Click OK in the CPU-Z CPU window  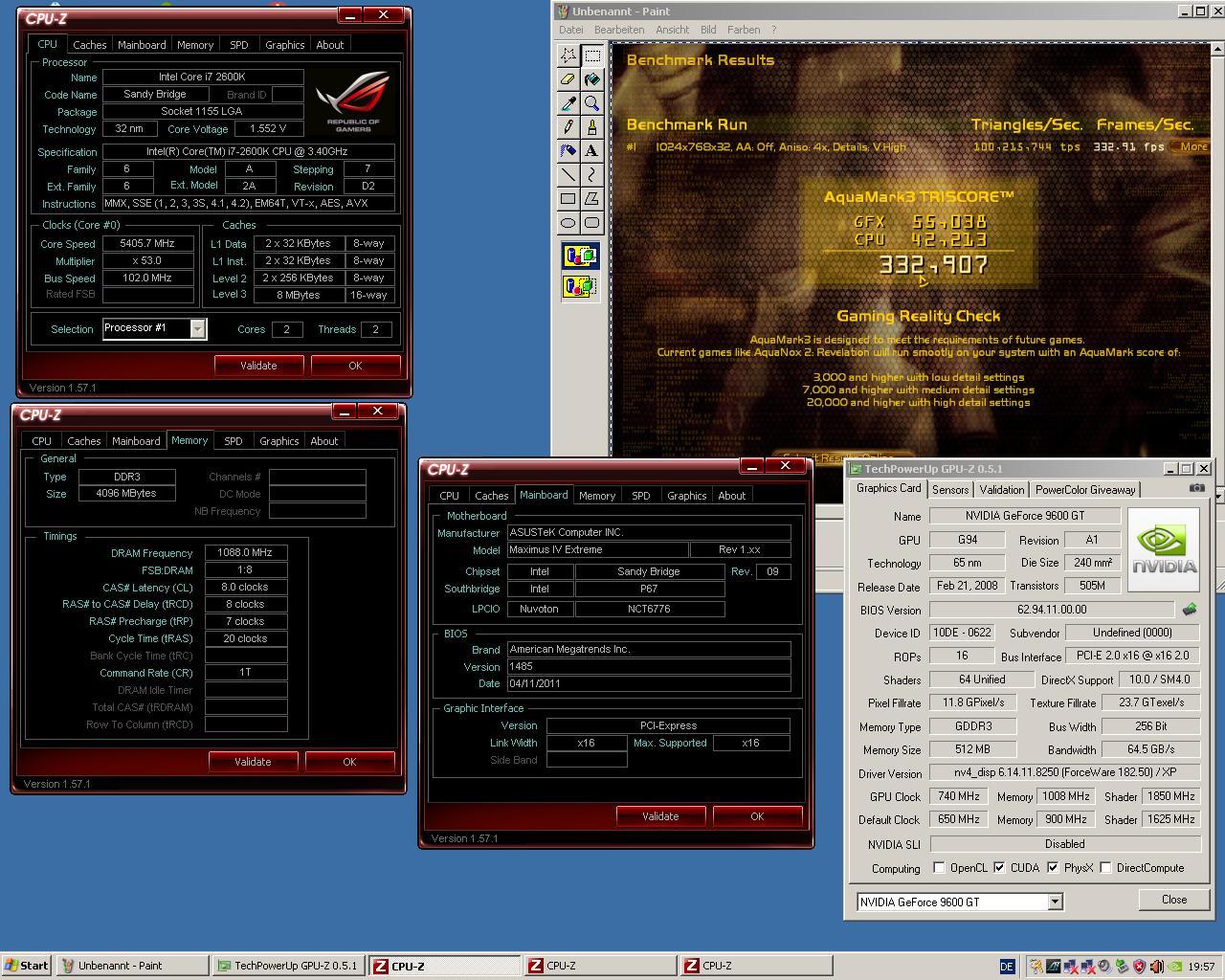pos(355,366)
